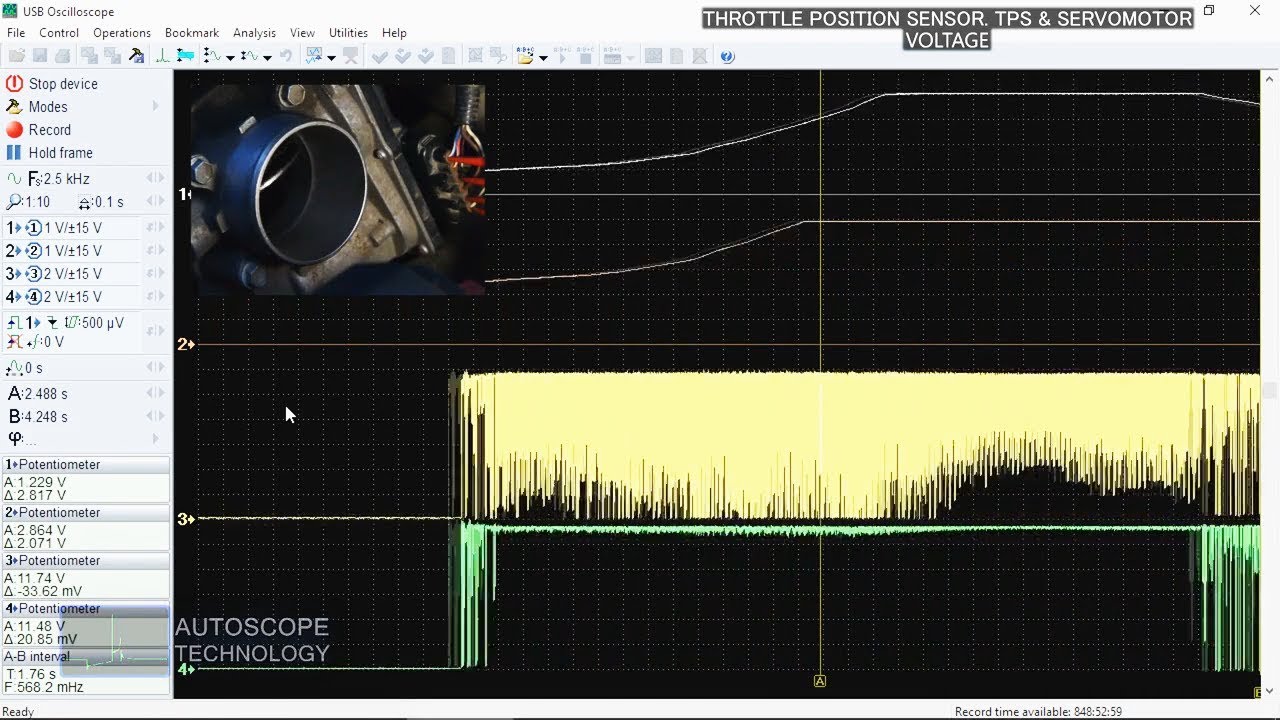Open dropdown arrow beside second waveform icon

point(267,58)
